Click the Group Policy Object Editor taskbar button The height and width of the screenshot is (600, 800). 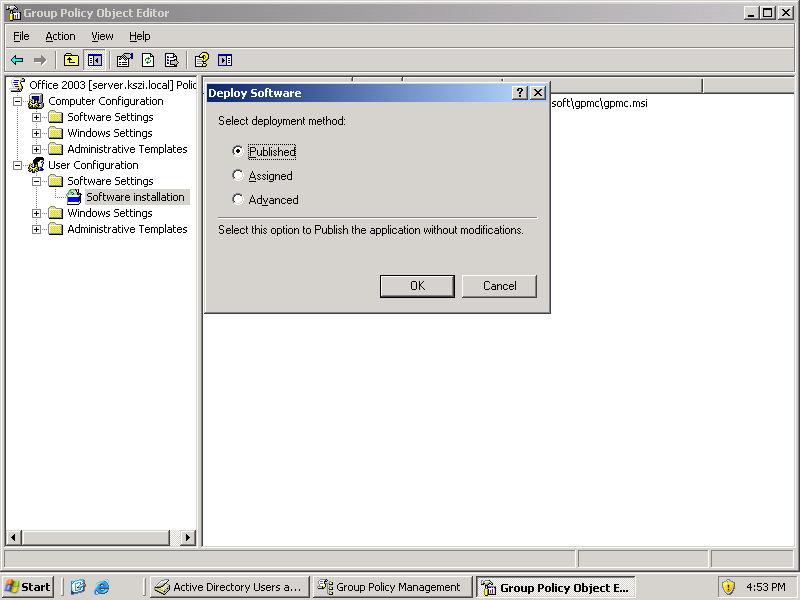(x=556, y=587)
